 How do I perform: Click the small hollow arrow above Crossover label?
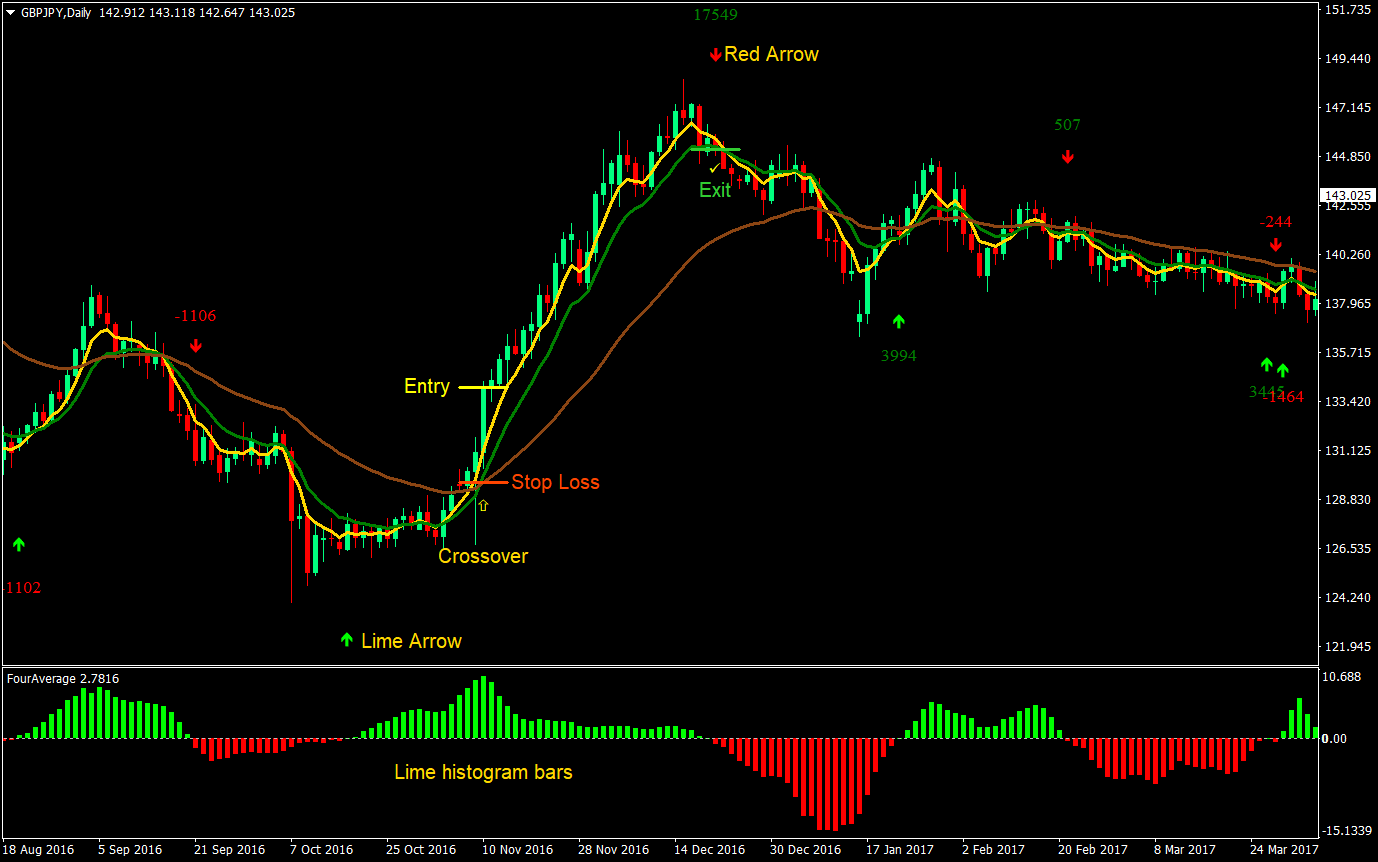point(483,506)
